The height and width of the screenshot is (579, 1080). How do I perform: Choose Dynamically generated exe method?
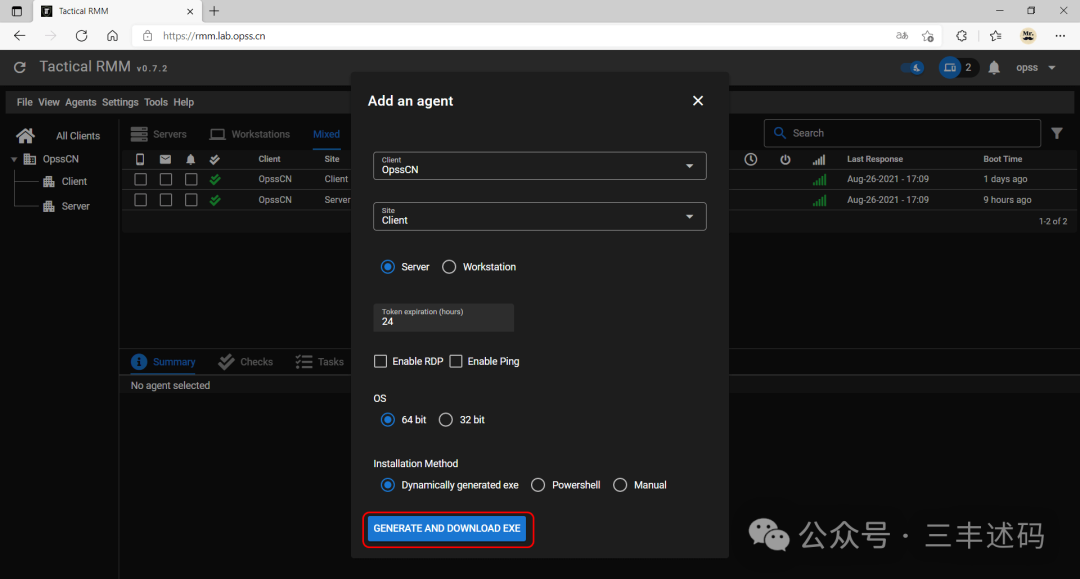[x=388, y=485]
